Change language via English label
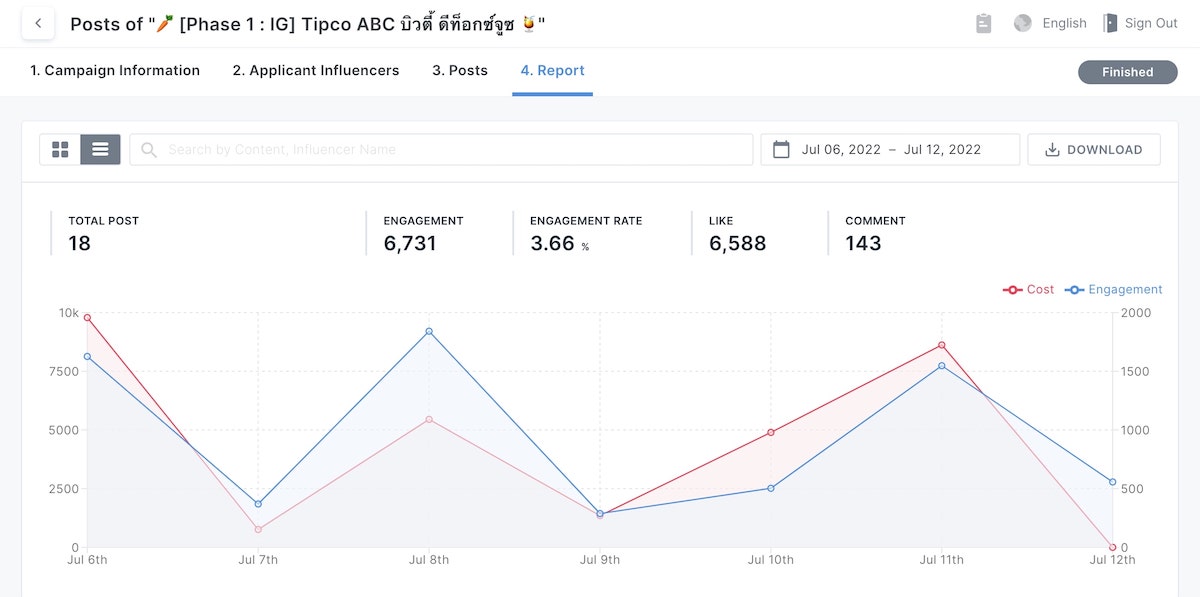Screen dimensions: 1200x597 tap(1064, 23)
